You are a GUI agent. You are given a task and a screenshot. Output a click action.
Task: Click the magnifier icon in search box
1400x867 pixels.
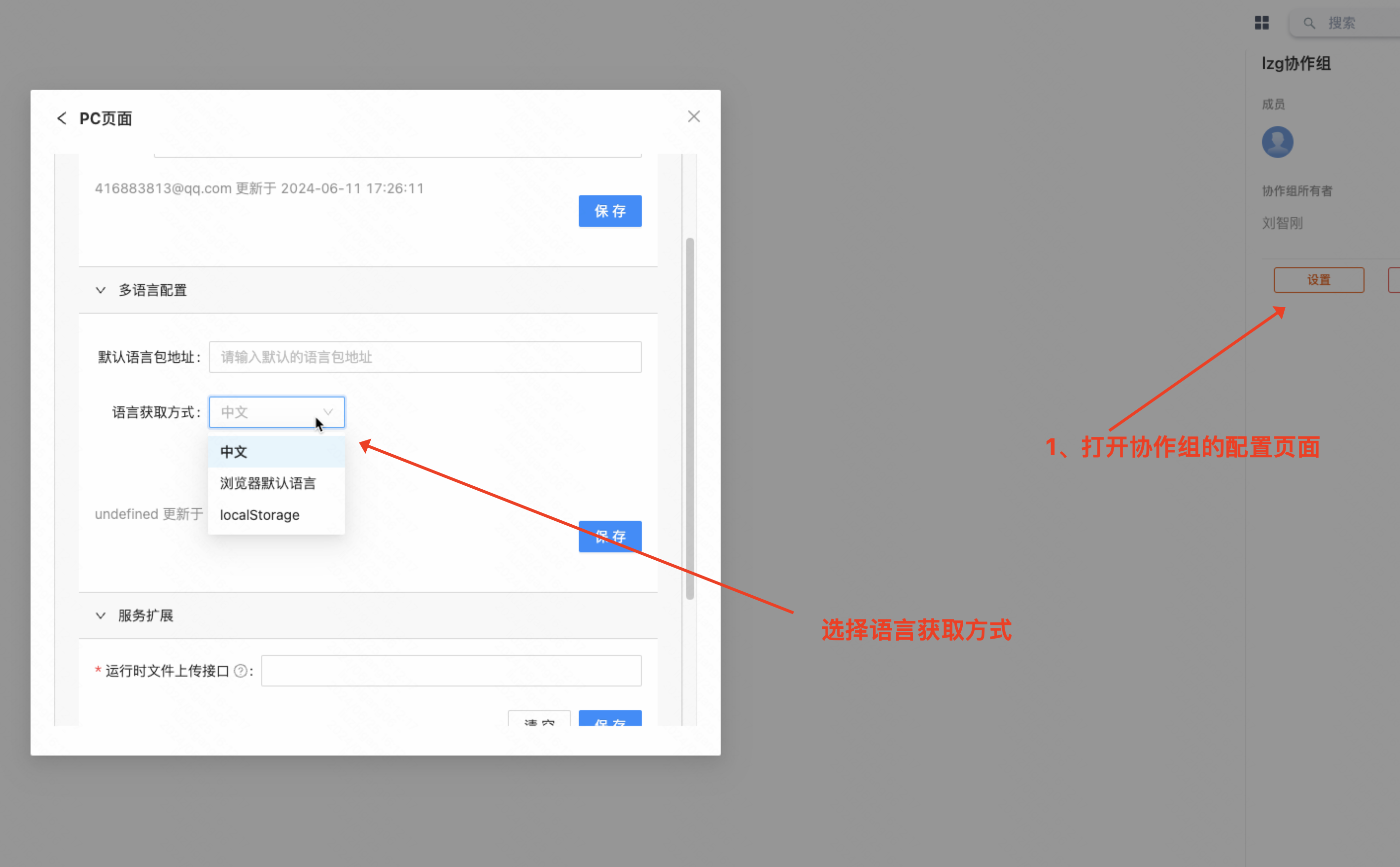tap(1309, 23)
